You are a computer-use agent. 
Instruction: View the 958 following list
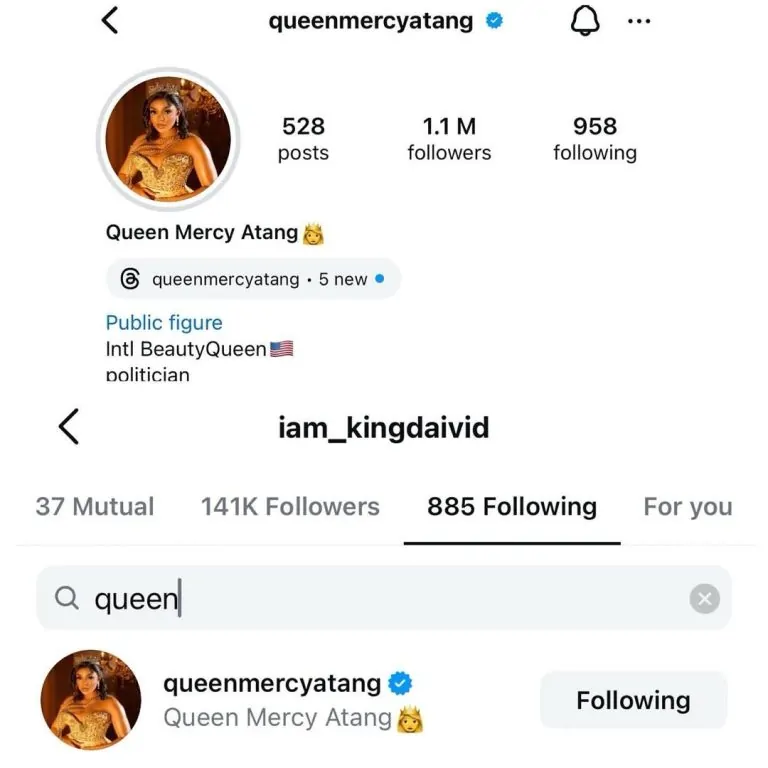(595, 138)
